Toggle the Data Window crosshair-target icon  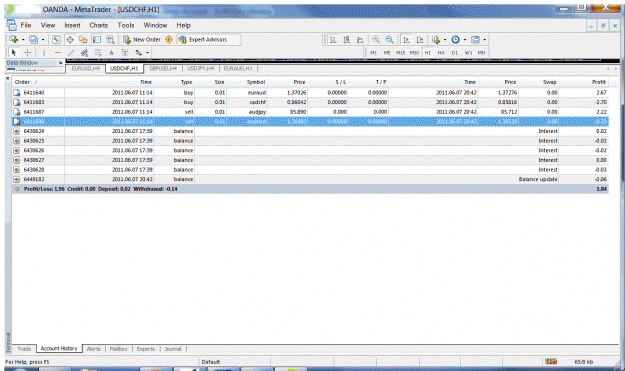point(70,39)
